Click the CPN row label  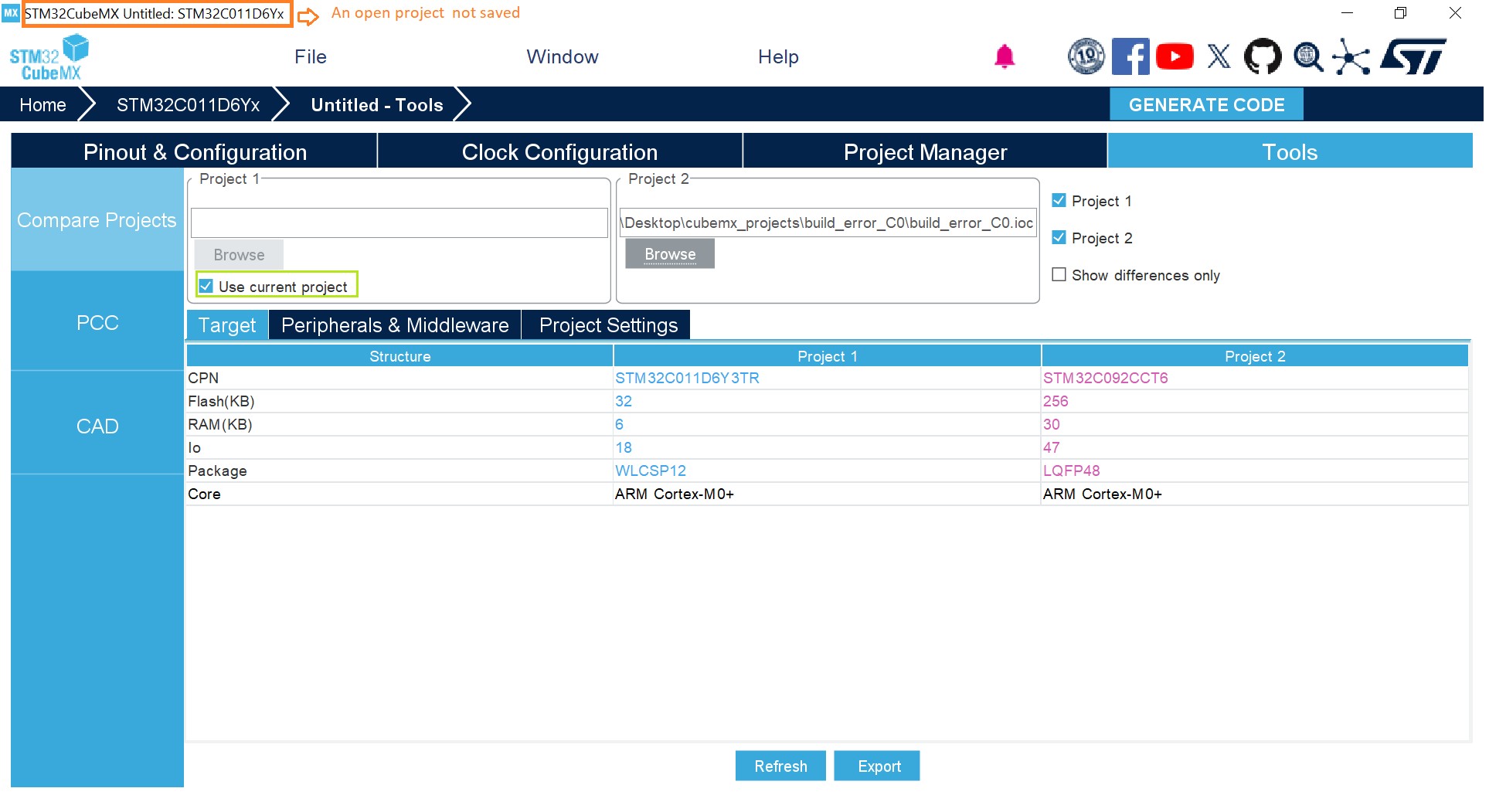click(x=203, y=378)
